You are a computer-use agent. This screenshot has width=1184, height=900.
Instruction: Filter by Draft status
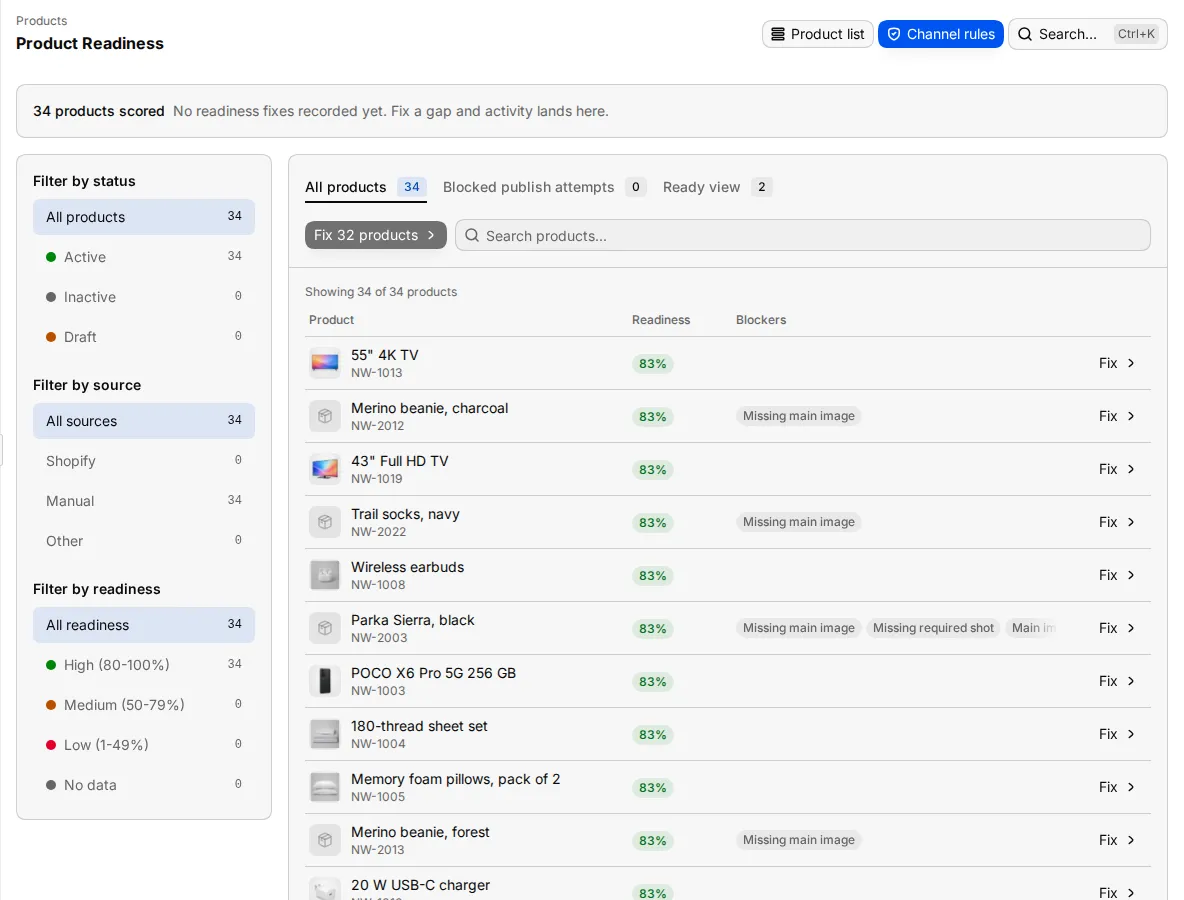click(143, 337)
